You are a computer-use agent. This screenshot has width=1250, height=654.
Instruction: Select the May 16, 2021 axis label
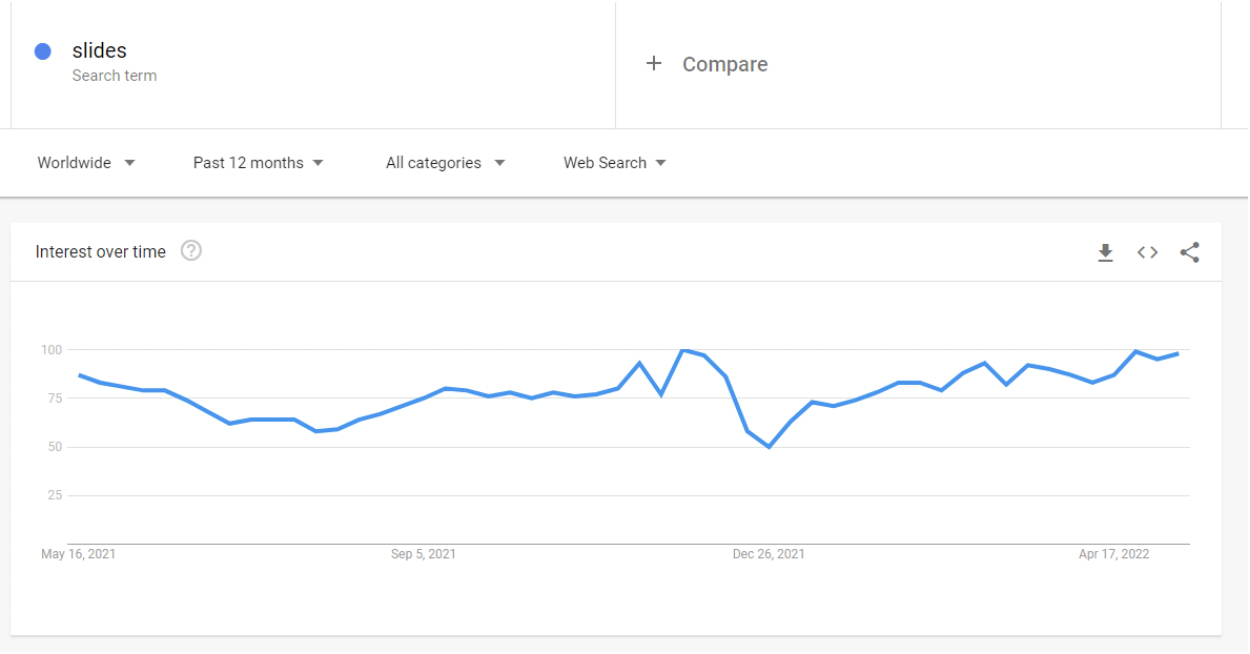coord(76,553)
